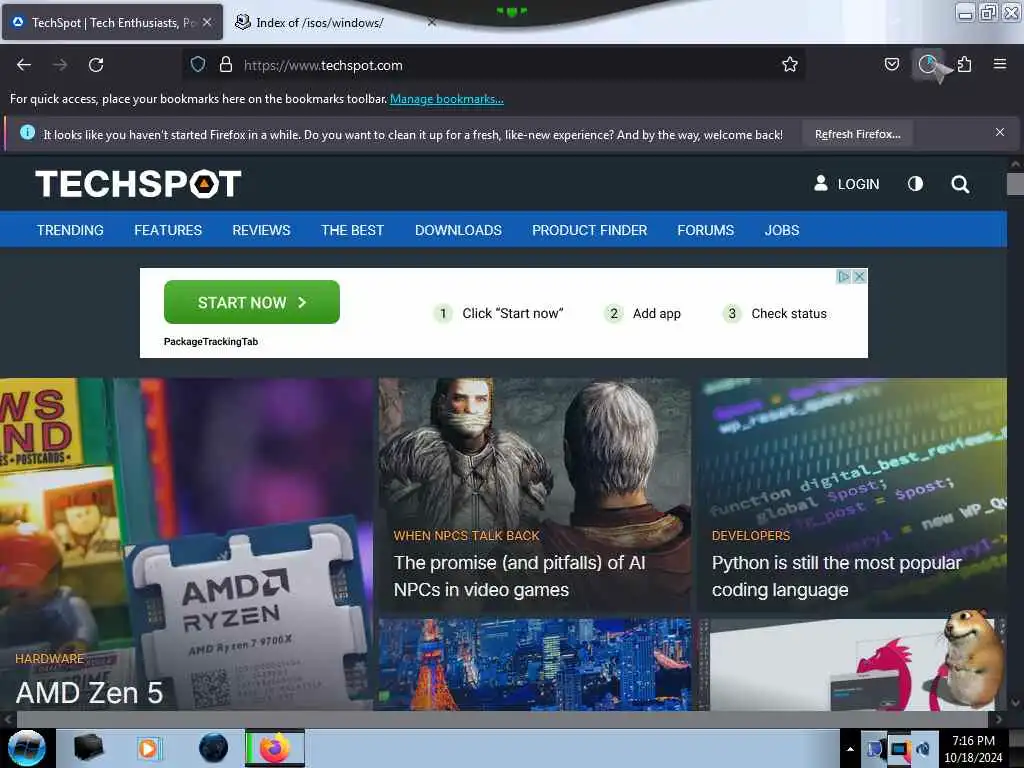
Task: Toggle TechSpot dark/light theme icon
Action: point(915,184)
